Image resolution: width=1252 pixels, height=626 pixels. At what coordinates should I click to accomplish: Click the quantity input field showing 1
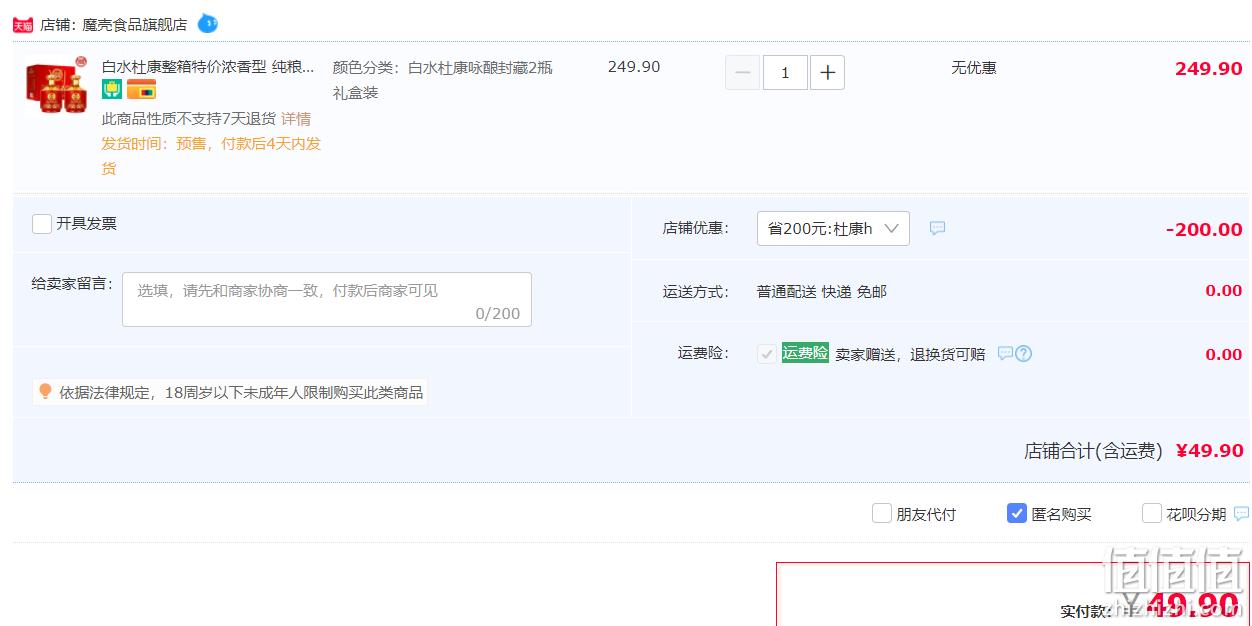[785, 72]
